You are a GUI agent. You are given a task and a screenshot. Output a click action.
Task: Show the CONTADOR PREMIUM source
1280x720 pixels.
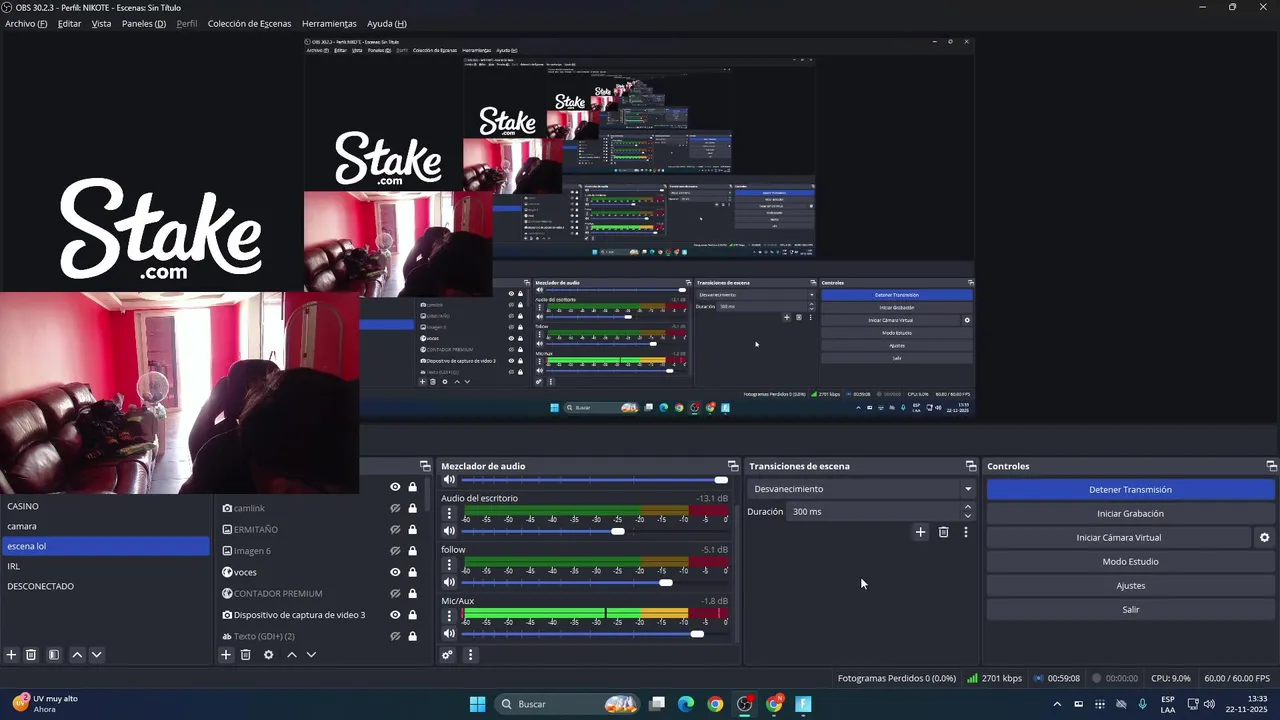[395, 593]
